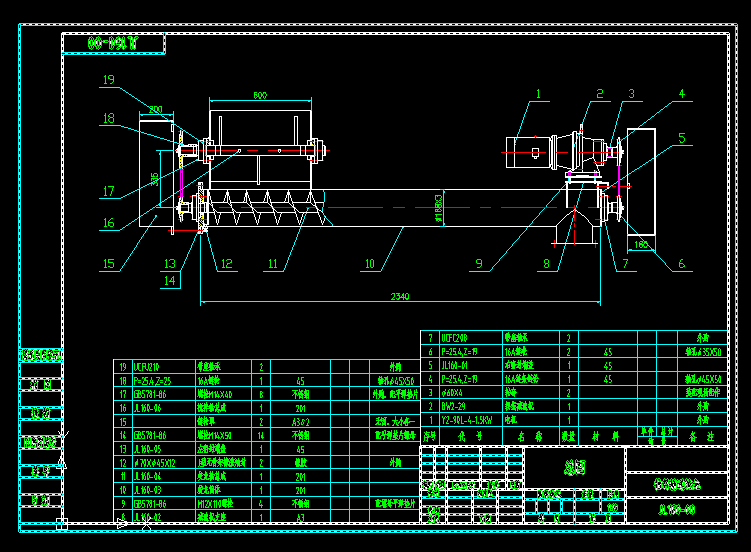The height and width of the screenshot is (552, 751).
Task: Click callout number 1 above the motor
Action: tap(538, 94)
